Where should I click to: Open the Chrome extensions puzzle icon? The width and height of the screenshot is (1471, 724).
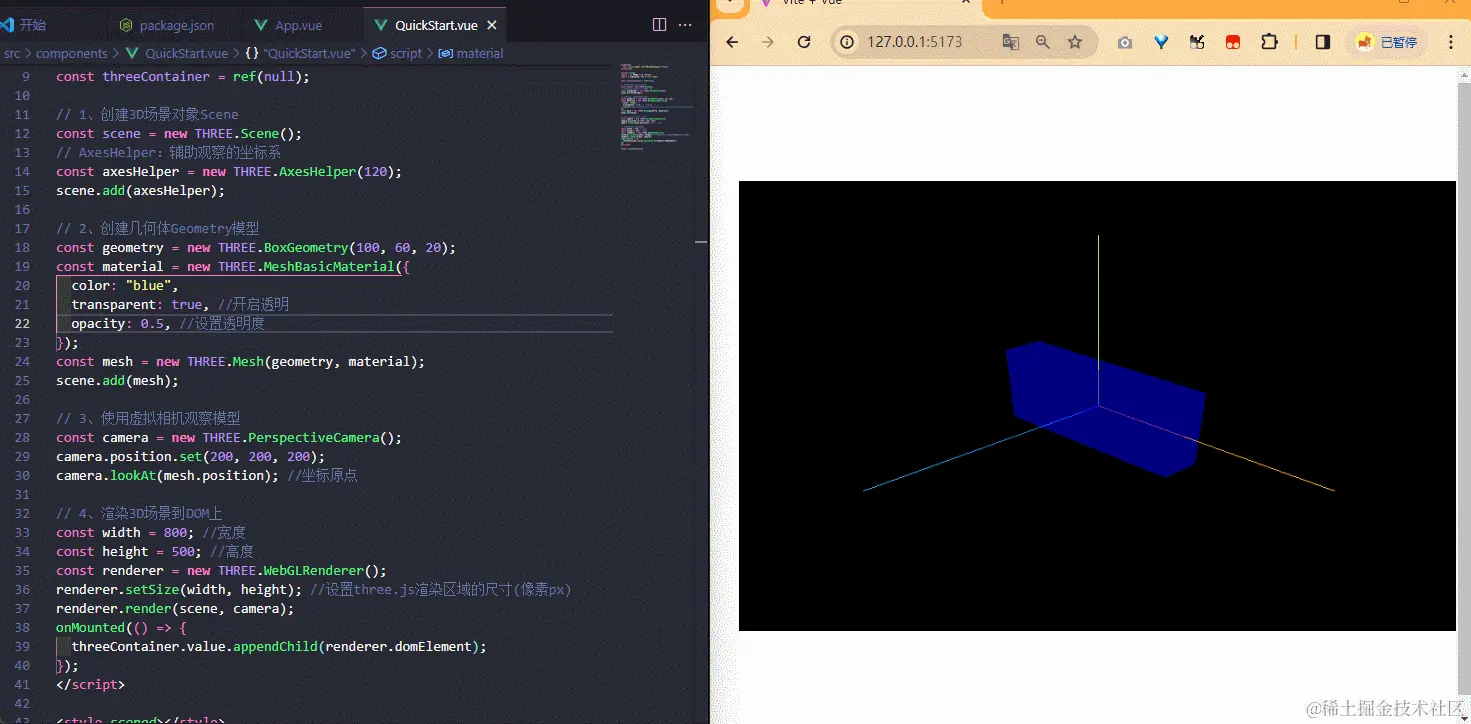click(1269, 42)
